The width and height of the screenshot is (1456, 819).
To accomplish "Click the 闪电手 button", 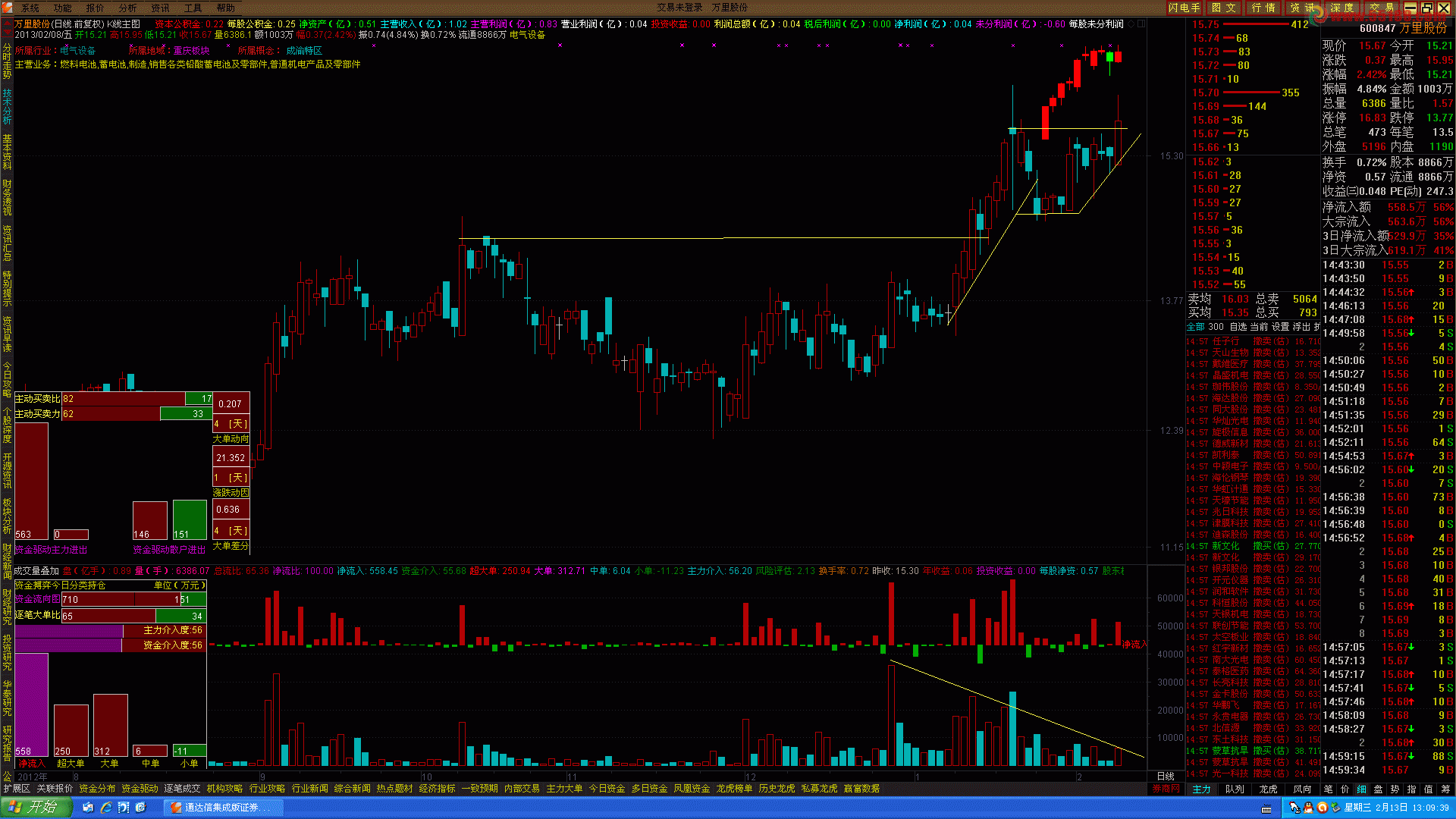I will click(1185, 8).
